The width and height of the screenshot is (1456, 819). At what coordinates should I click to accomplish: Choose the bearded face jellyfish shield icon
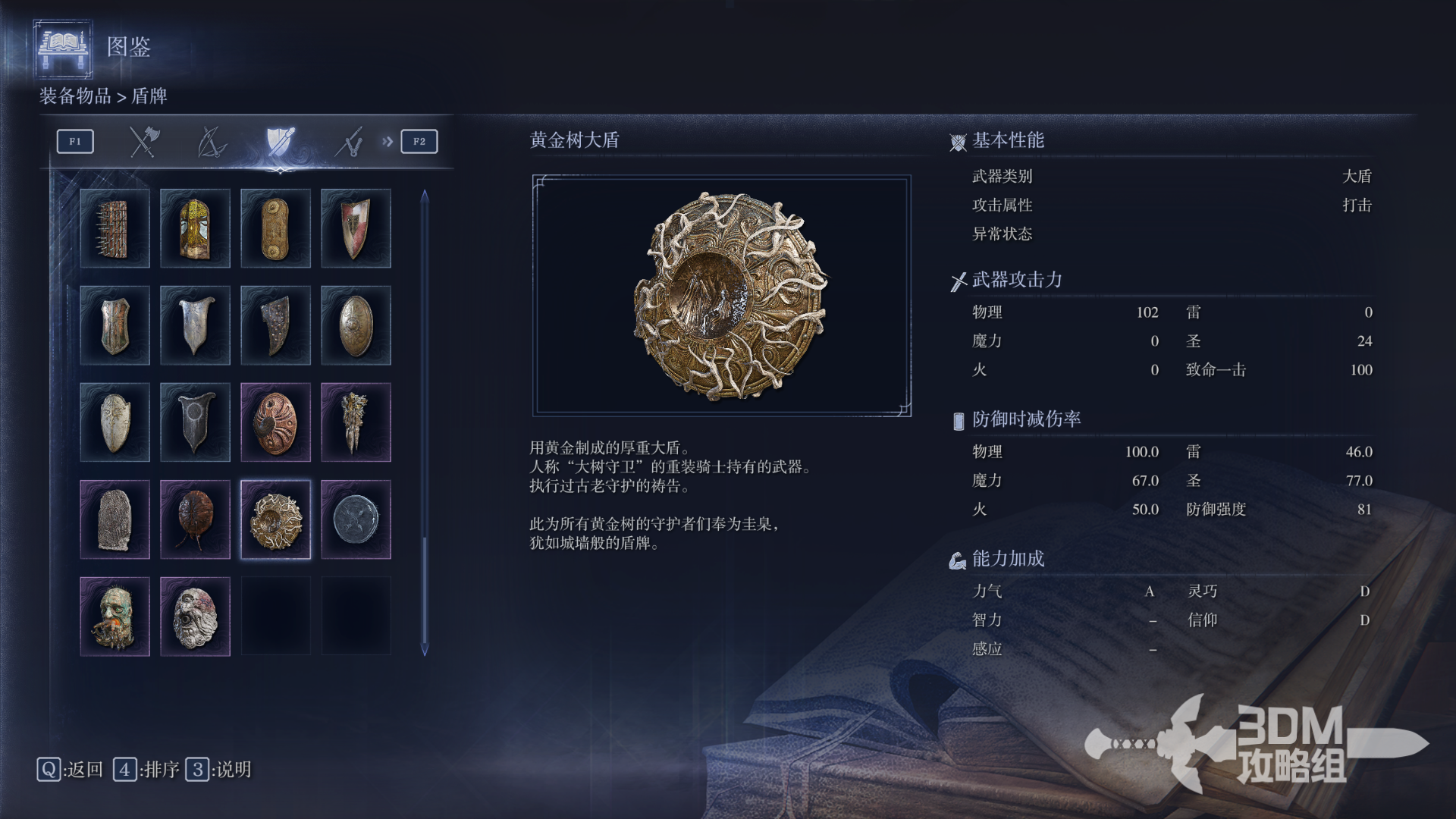click(x=115, y=617)
